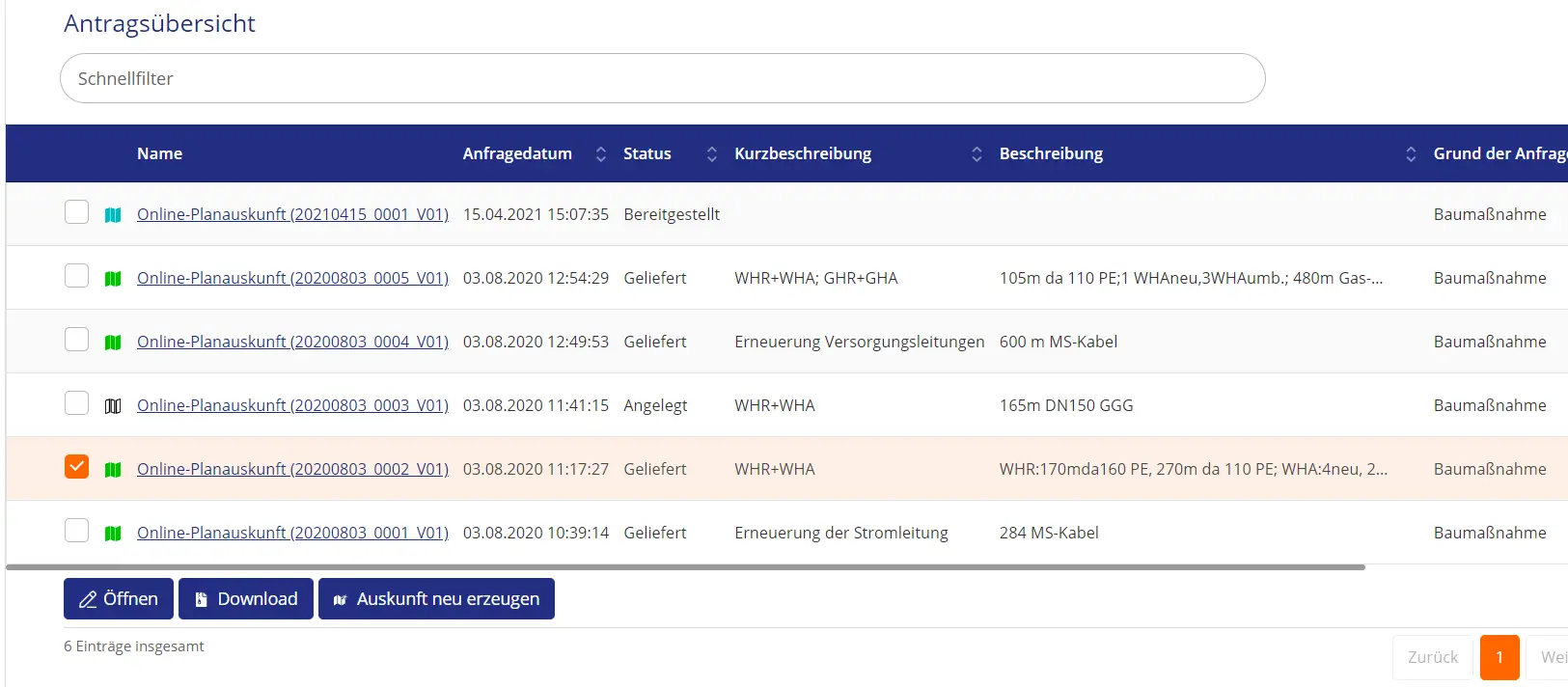The image size is (1568, 687).
Task: Click the Download button
Action: pos(246,598)
